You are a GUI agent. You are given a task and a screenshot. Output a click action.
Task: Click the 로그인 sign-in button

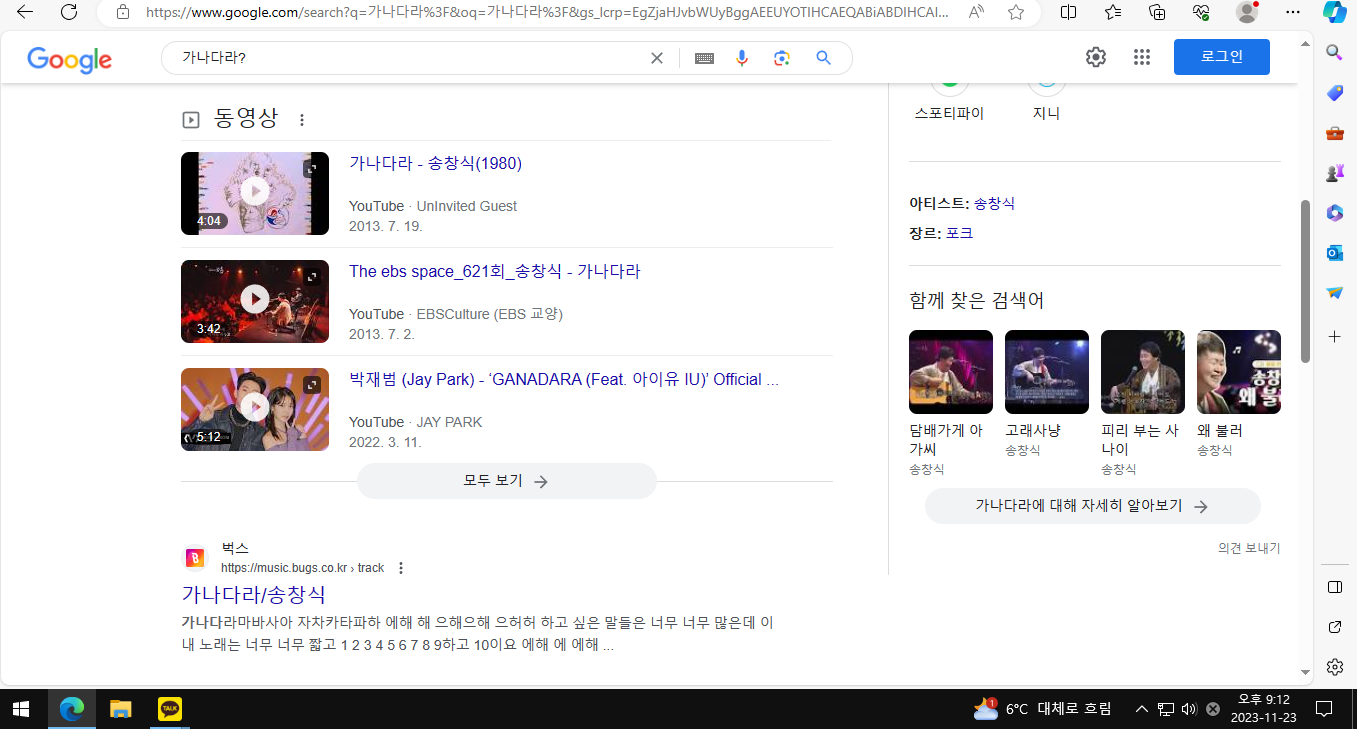(x=1222, y=57)
